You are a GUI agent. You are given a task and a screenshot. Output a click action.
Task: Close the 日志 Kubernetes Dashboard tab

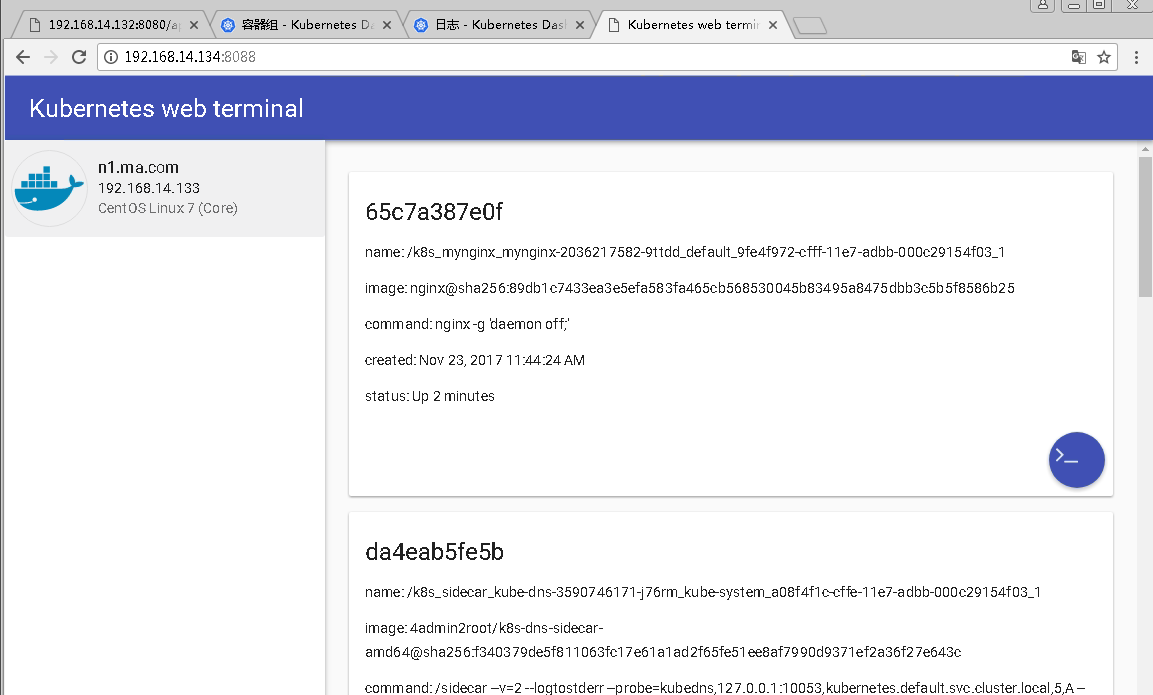580,25
